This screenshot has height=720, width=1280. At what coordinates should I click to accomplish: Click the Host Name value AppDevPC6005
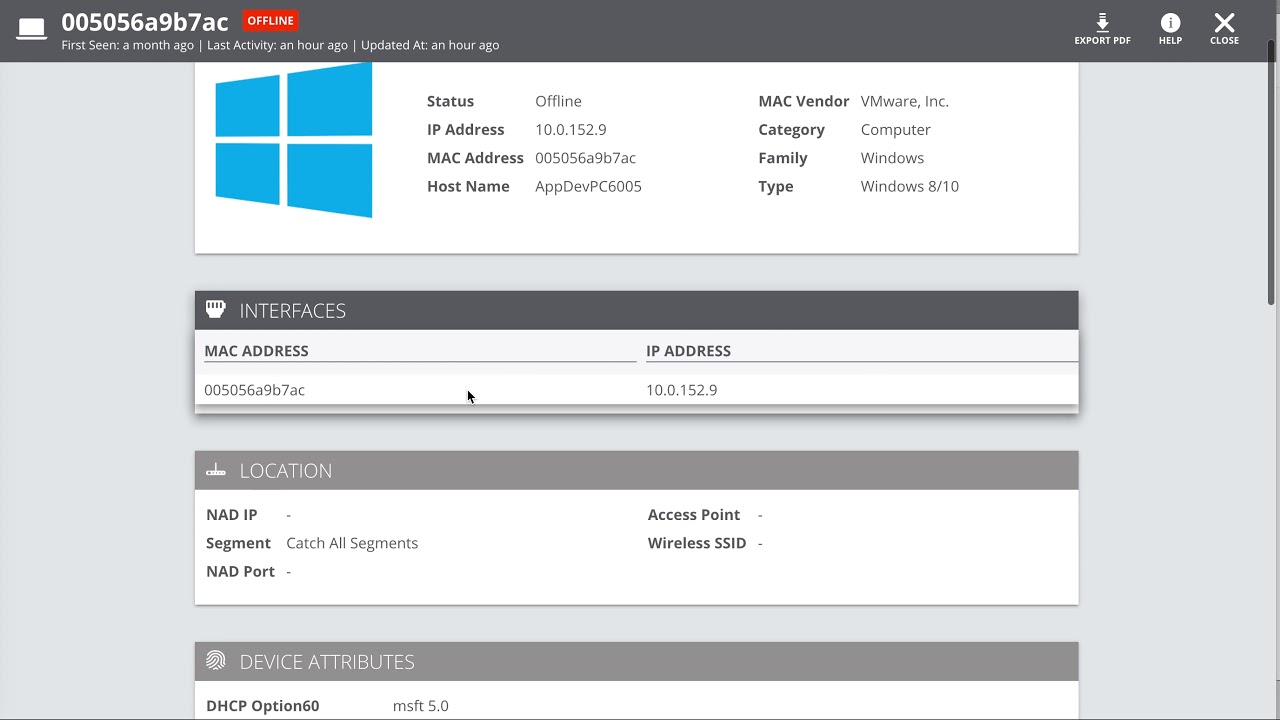588,186
